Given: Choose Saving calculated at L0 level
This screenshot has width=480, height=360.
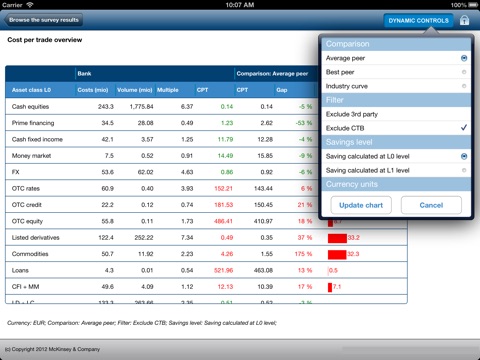Looking at the screenshot, I should tap(396, 156).
